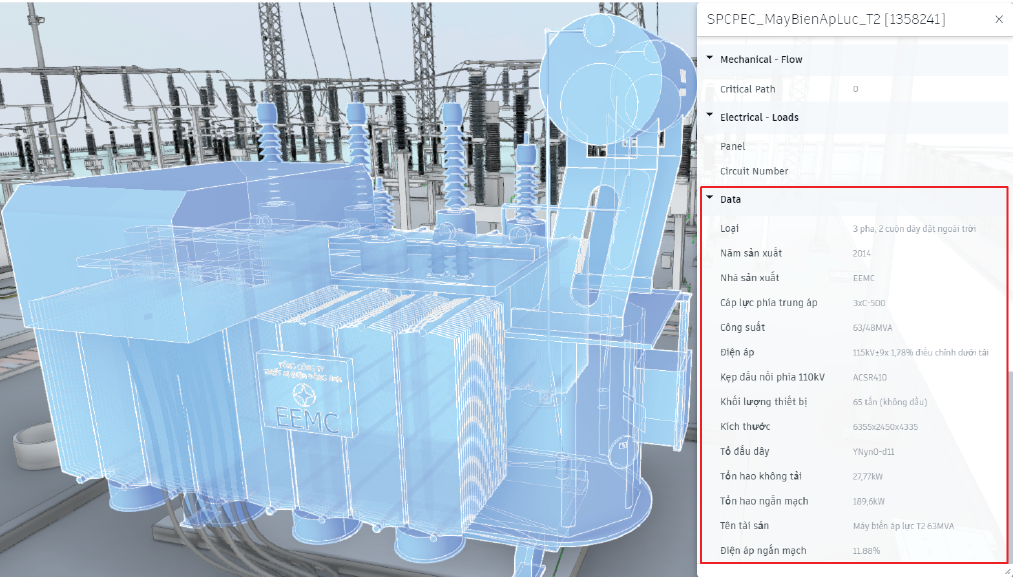Screen dimensions: 1013x577
Task: Click the Kích thước label
Action: point(745,426)
